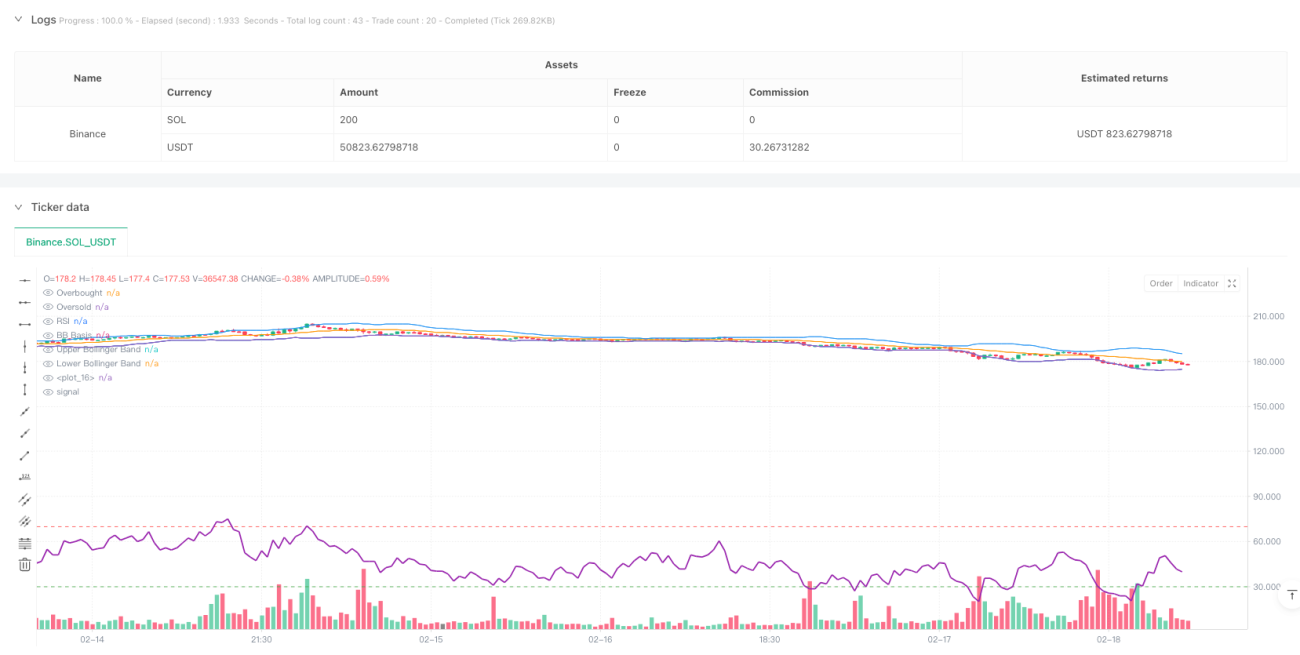Viewport: 1300px width, 655px height.
Task: Select the horizontal straight line drawing tool
Action: click(x=25, y=280)
